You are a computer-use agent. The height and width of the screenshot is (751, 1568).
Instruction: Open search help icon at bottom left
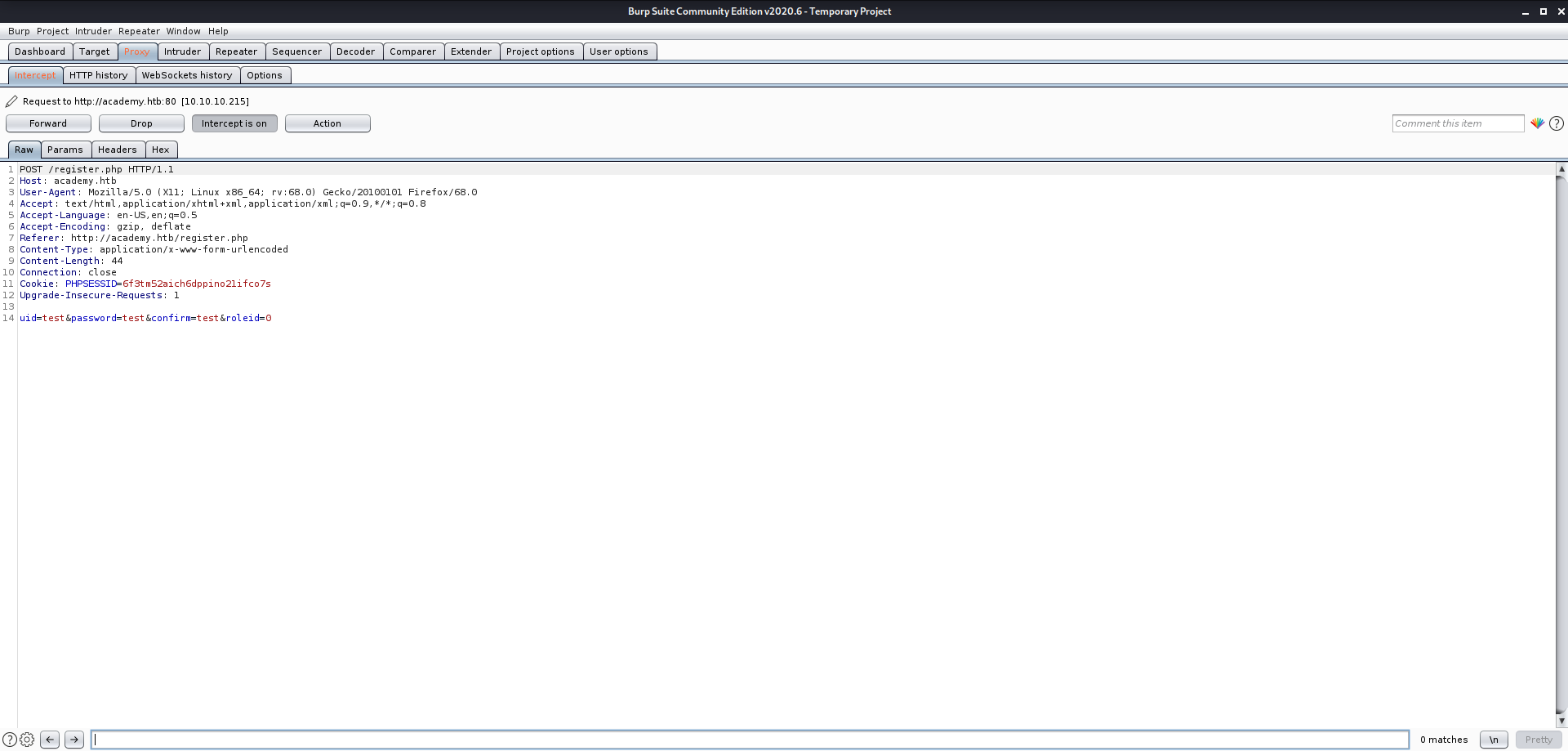pos(10,740)
